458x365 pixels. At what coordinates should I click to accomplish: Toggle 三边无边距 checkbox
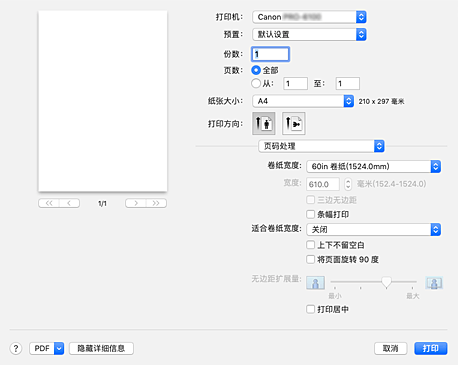tap(310, 200)
